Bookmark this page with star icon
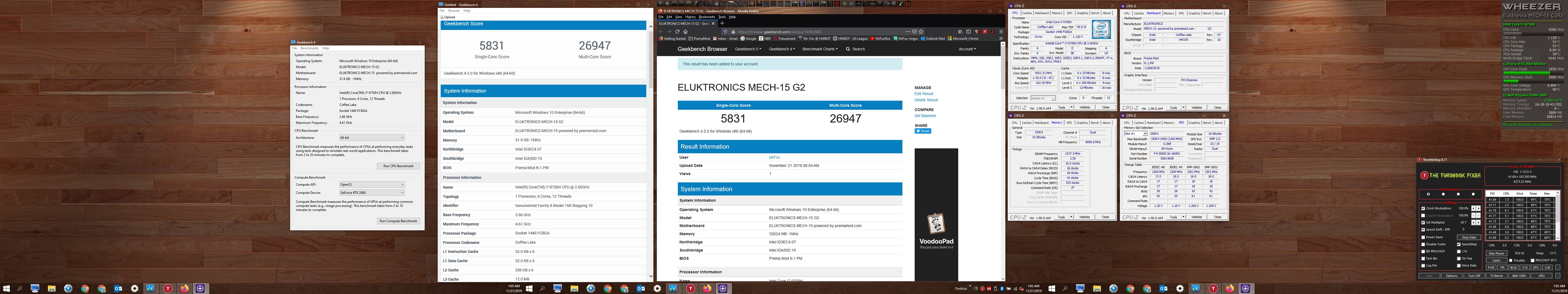Viewport: 1568px width, 294px height. (x=921, y=32)
